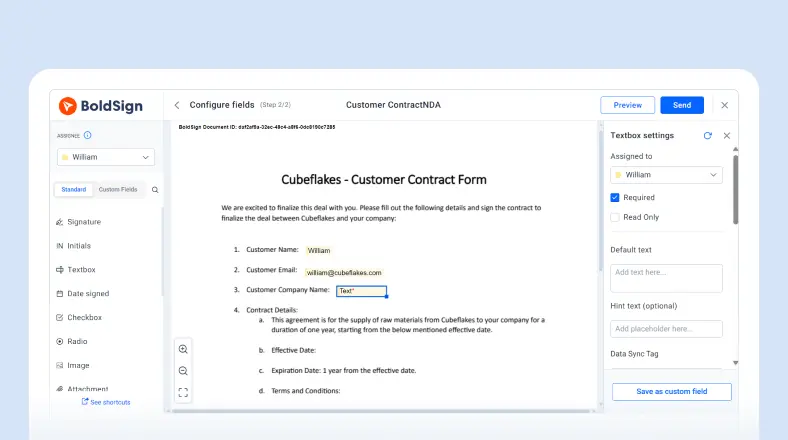Open the Assignee William dropdown

pos(106,157)
